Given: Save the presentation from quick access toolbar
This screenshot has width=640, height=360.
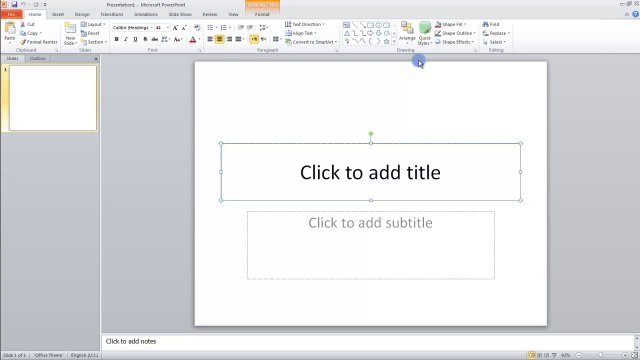Looking at the screenshot, I should click(x=14, y=4).
